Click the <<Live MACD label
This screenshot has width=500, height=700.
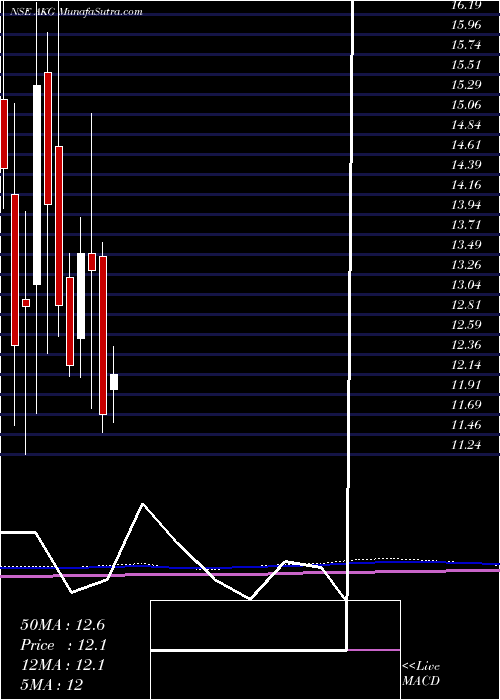tap(421, 674)
